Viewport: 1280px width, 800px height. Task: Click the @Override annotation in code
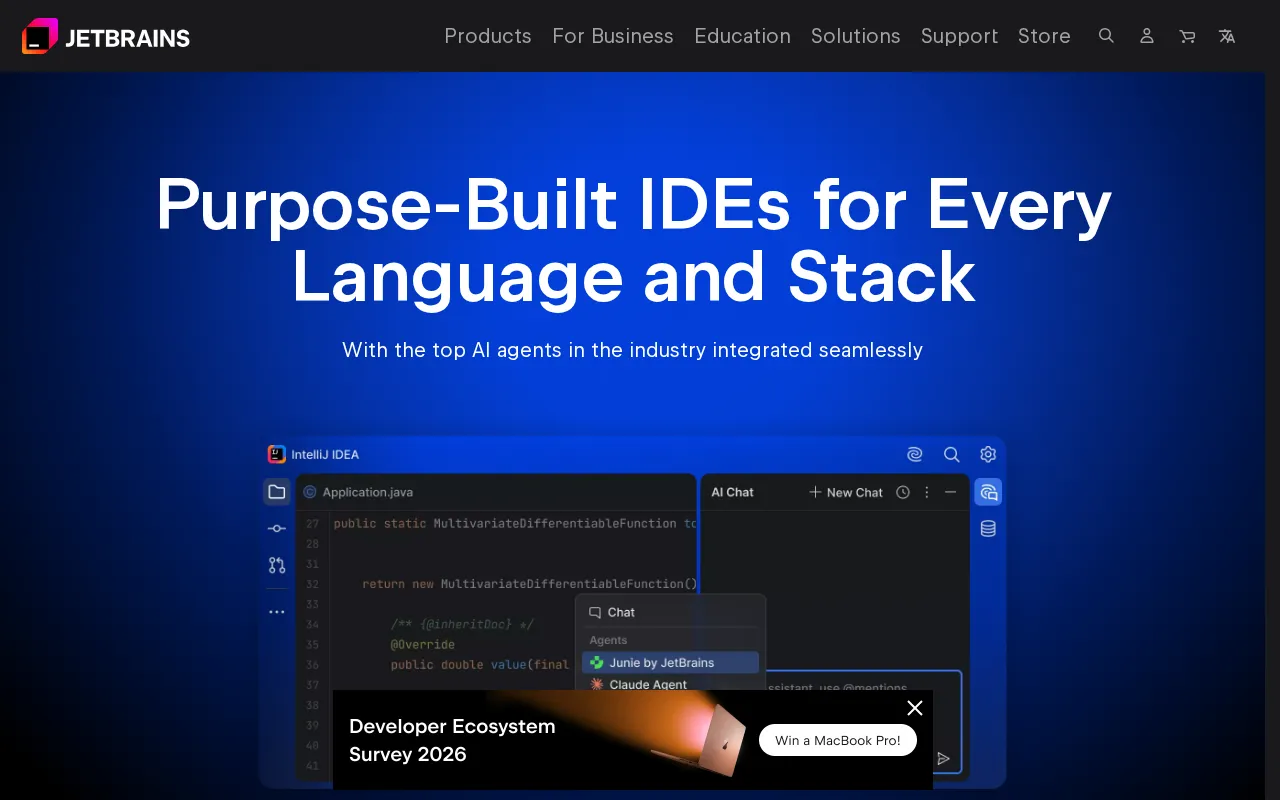[423, 644]
